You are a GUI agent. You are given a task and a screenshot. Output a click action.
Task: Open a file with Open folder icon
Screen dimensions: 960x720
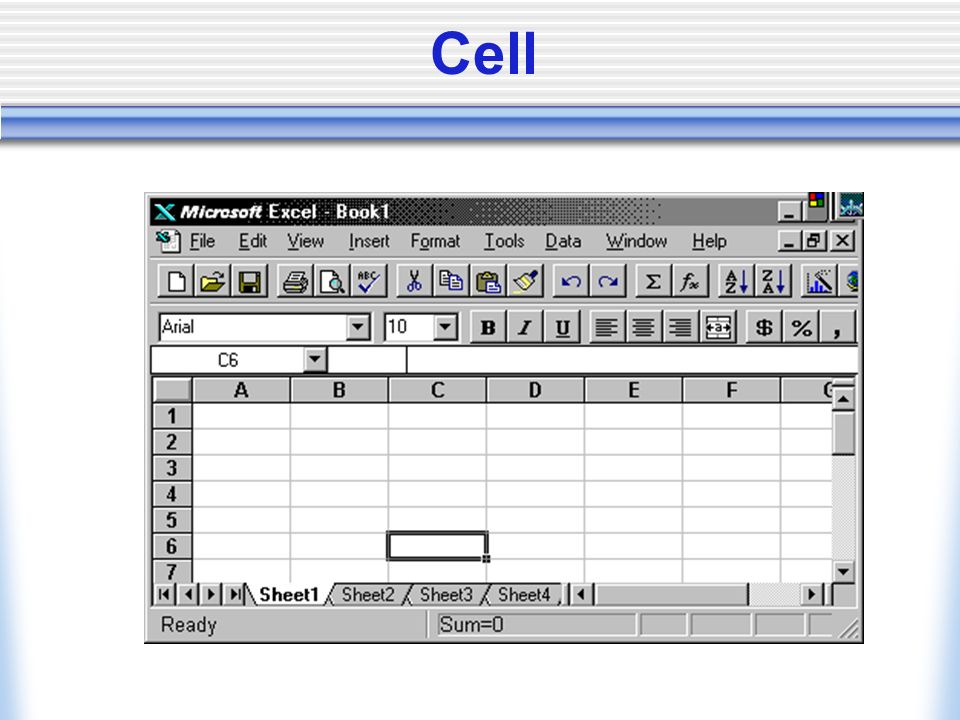coord(213,282)
